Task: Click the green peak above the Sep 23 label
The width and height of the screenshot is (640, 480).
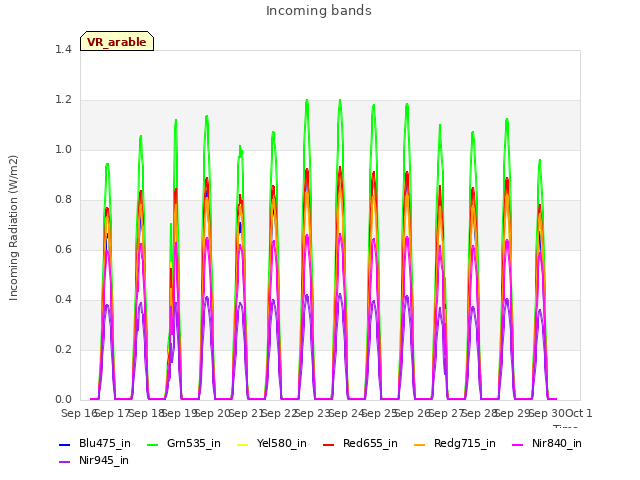Action: coord(307,100)
